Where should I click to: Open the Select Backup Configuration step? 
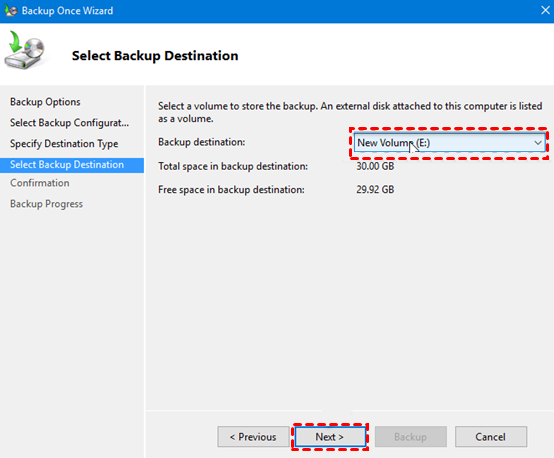[x=69, y=123]
